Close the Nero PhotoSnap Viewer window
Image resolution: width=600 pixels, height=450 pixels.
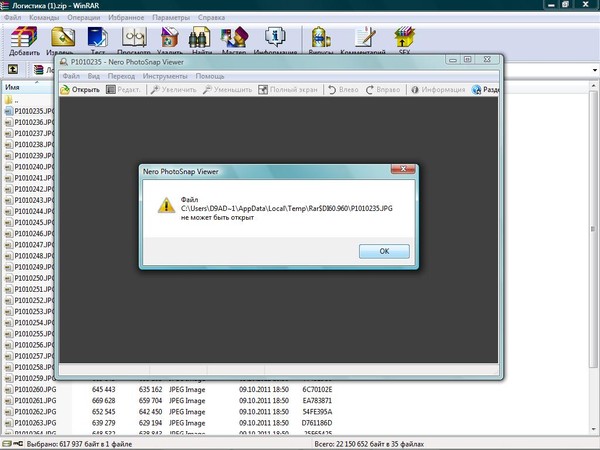coord(487,59)
